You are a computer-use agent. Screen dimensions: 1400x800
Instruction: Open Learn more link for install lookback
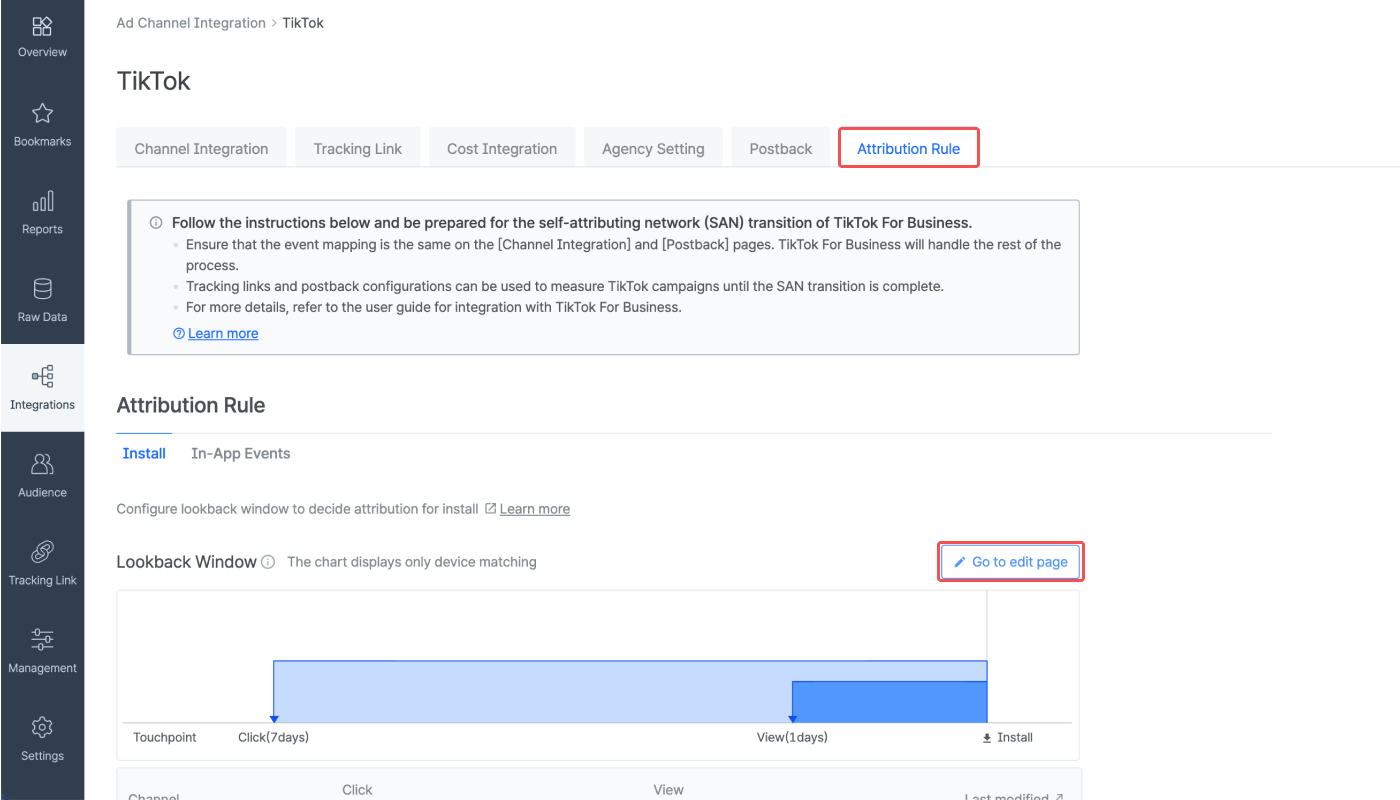535,509
